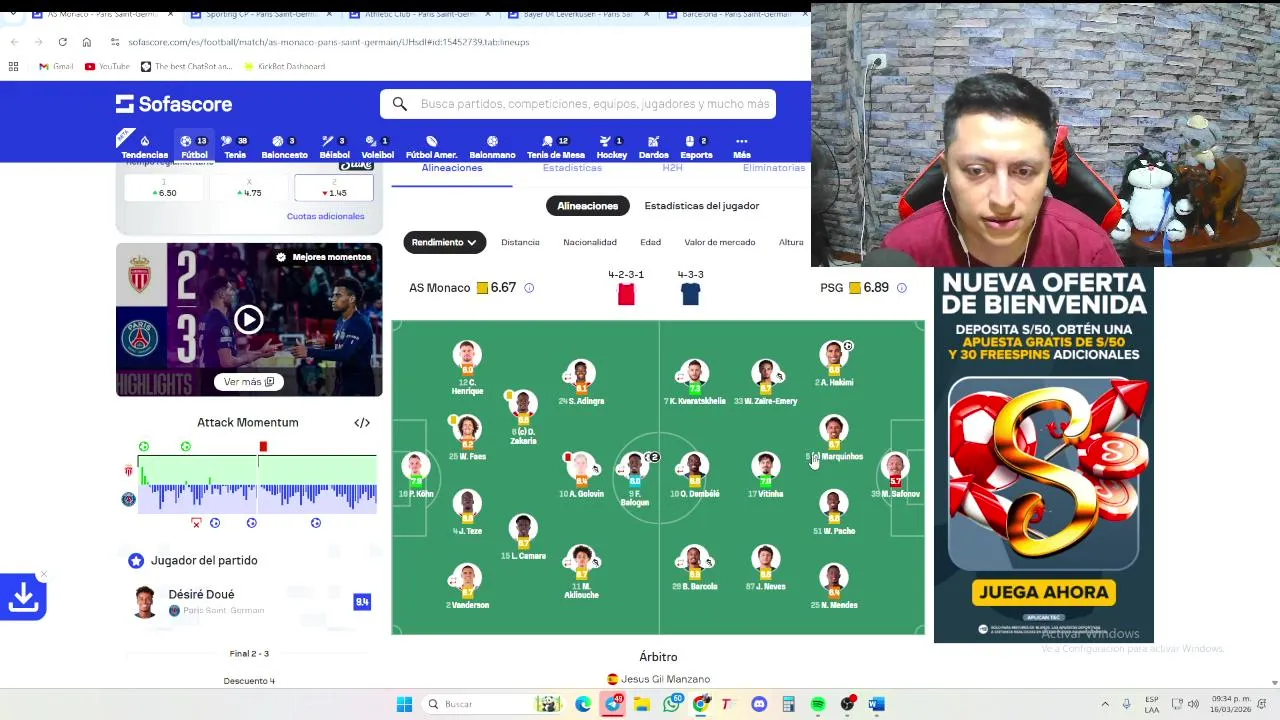Click O. Dembélé on the pitch
This screenshot has width=1280, height=720.
coord(694,476)
